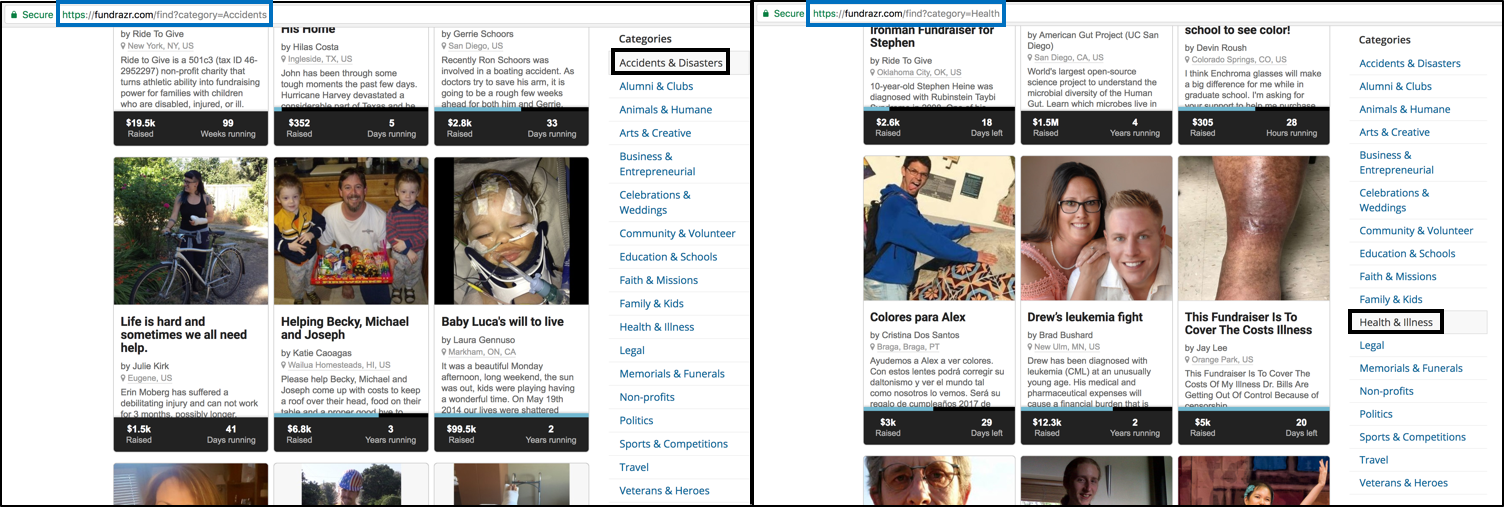Click the leg photo of the Costs Illness fundraiser
The image size is (1504, 507).
click(1253, 229)
